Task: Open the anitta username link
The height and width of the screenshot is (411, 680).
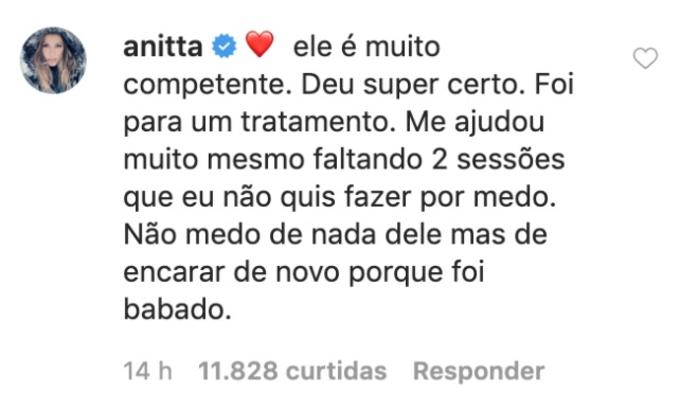Action: coord(164,47)
